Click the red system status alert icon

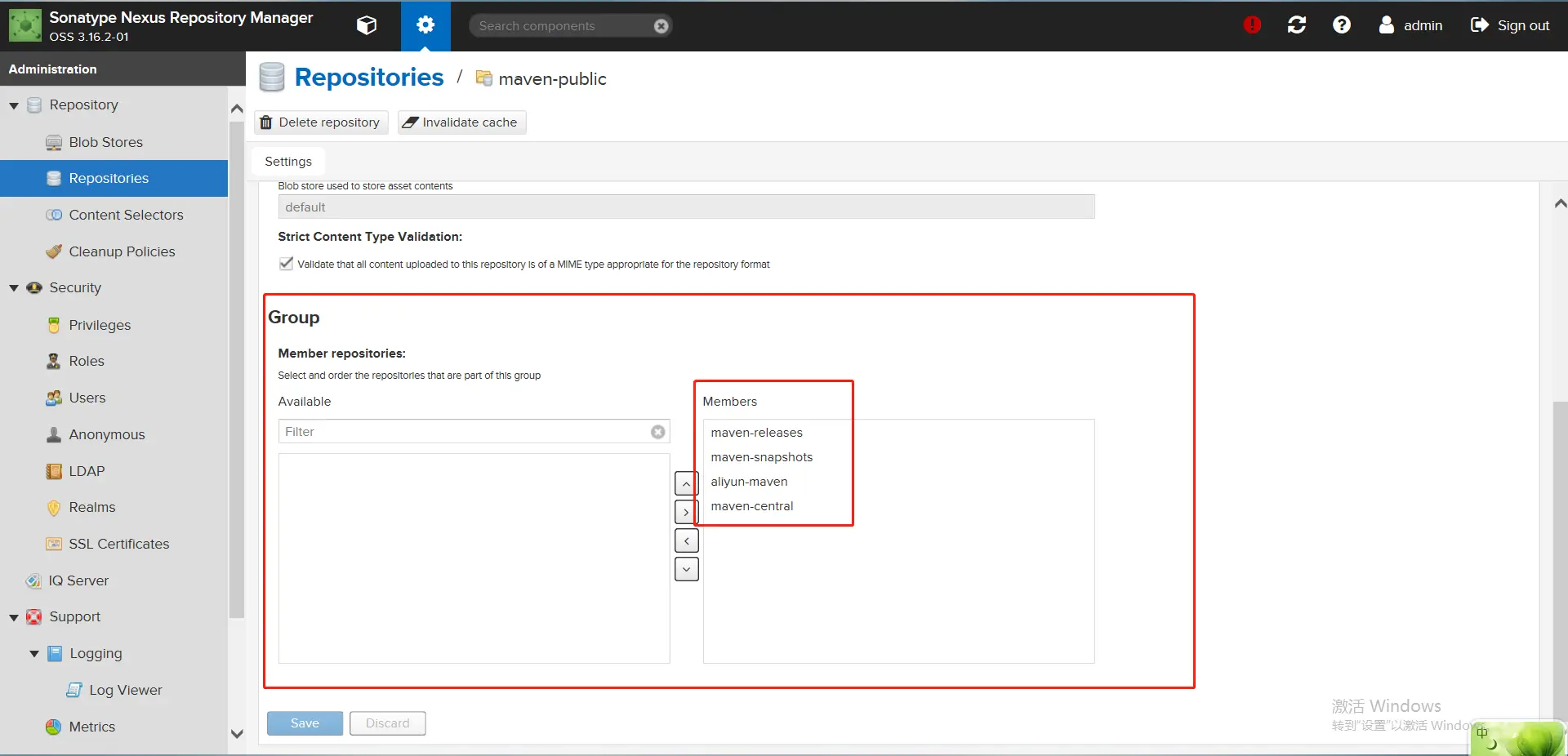click(1252, 25)
